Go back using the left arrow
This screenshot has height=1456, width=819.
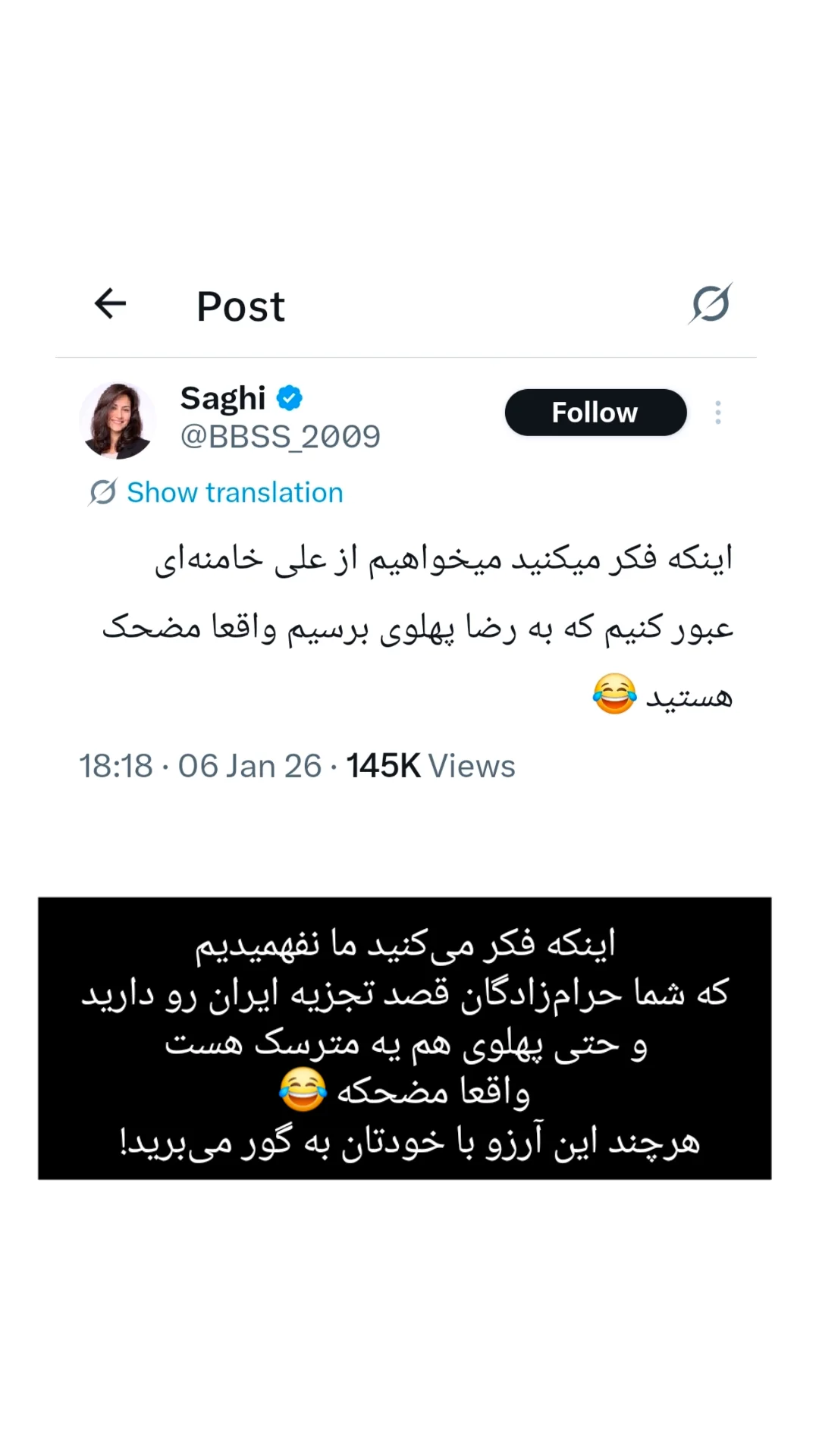tap(110, 304)
